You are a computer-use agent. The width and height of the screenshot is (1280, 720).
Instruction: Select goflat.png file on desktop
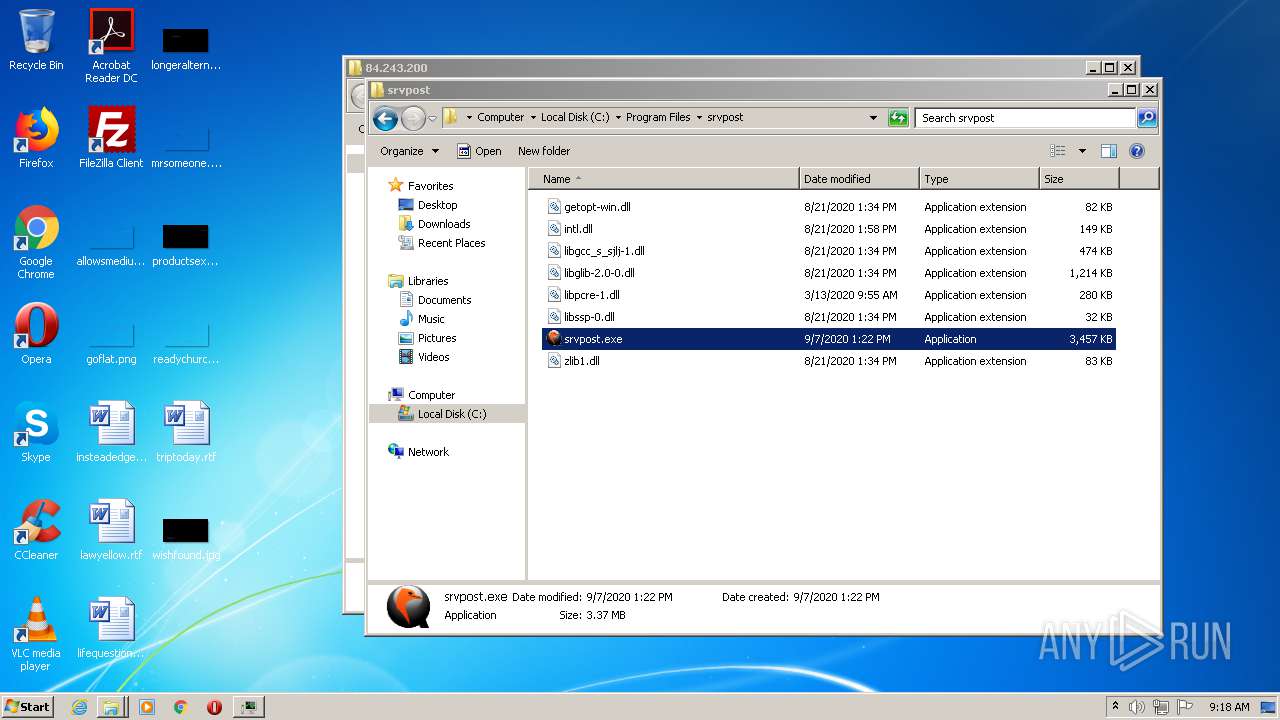(111, 341)
